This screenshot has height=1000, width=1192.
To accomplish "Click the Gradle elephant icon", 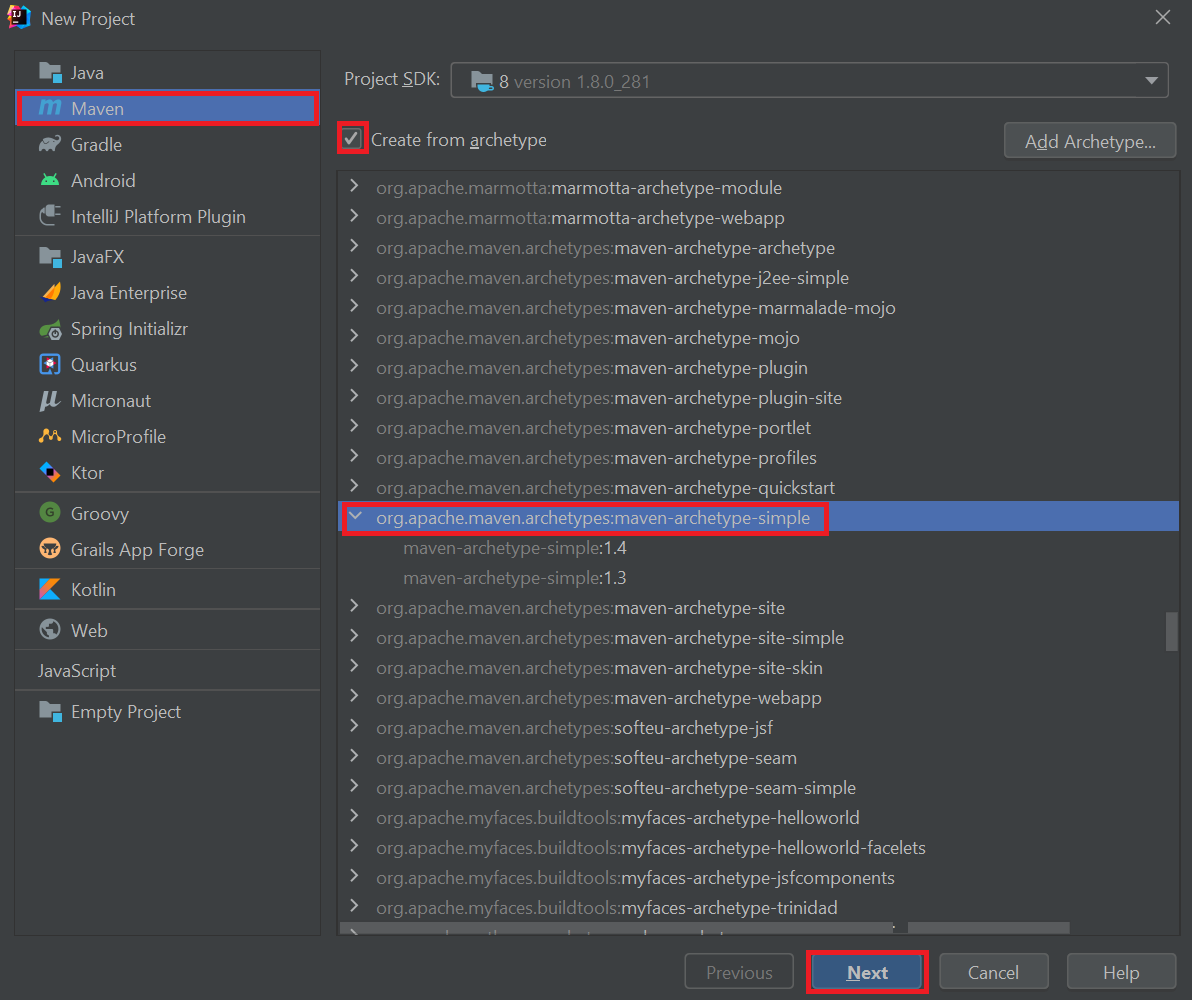I will pos(50,144).
